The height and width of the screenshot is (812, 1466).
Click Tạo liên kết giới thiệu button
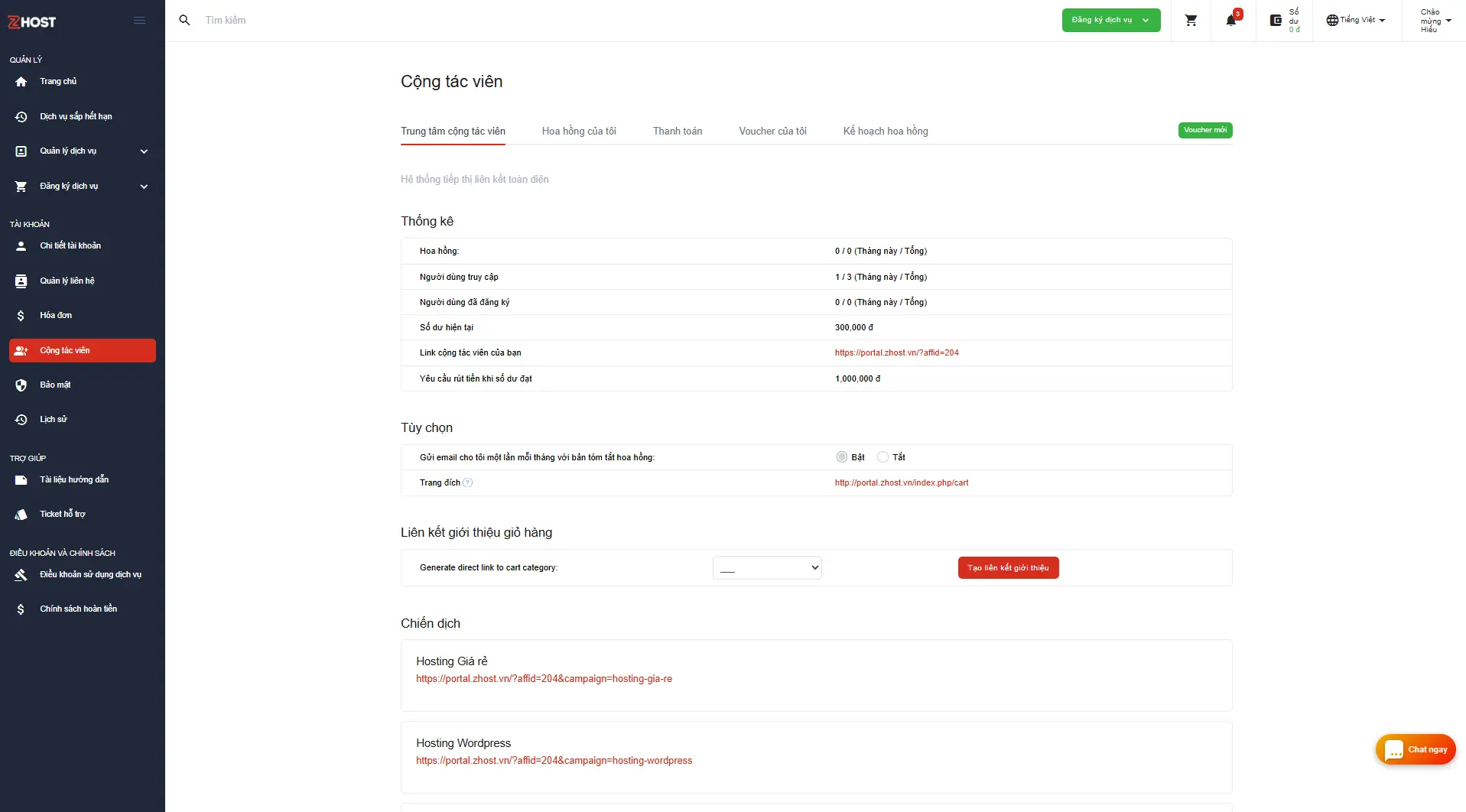pos(1008,568)
